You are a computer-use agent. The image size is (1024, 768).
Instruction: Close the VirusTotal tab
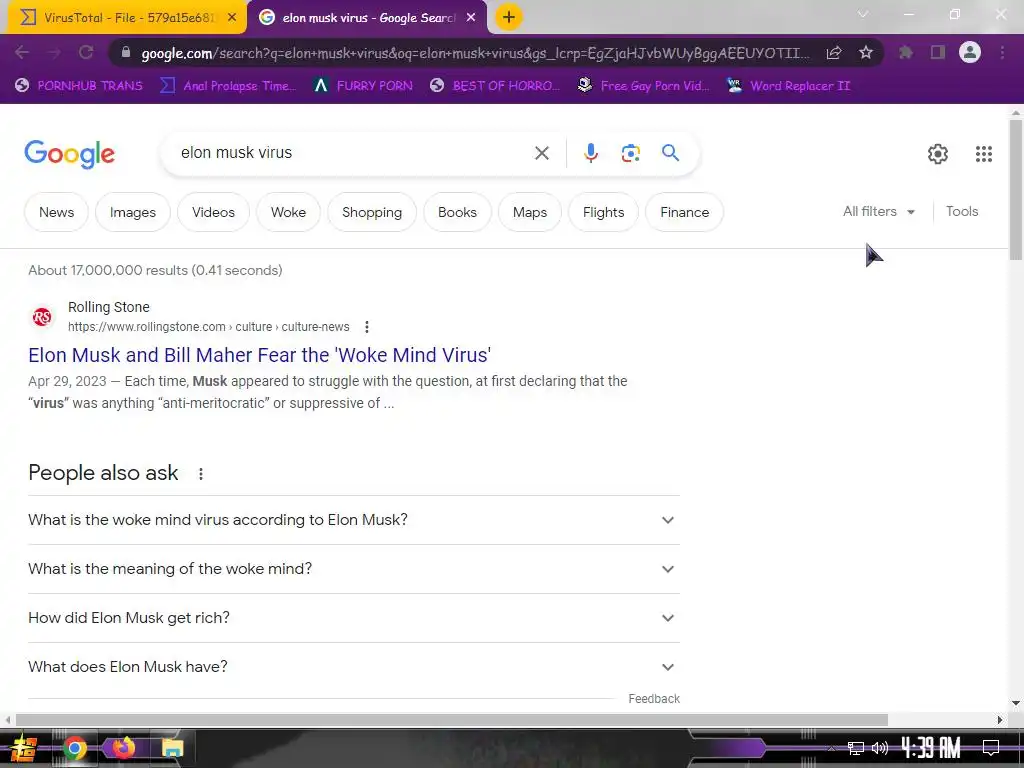click(x=232, y=18)
